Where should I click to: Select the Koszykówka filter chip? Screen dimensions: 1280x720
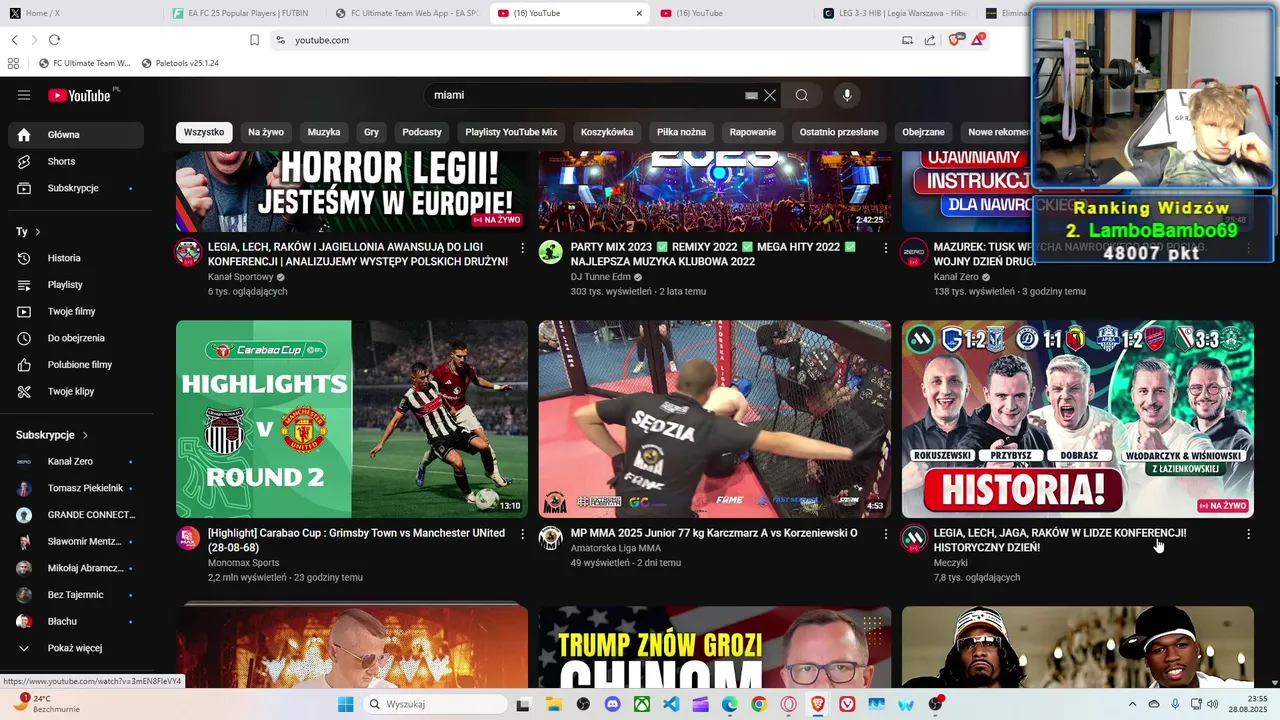(x=607, y=132)
